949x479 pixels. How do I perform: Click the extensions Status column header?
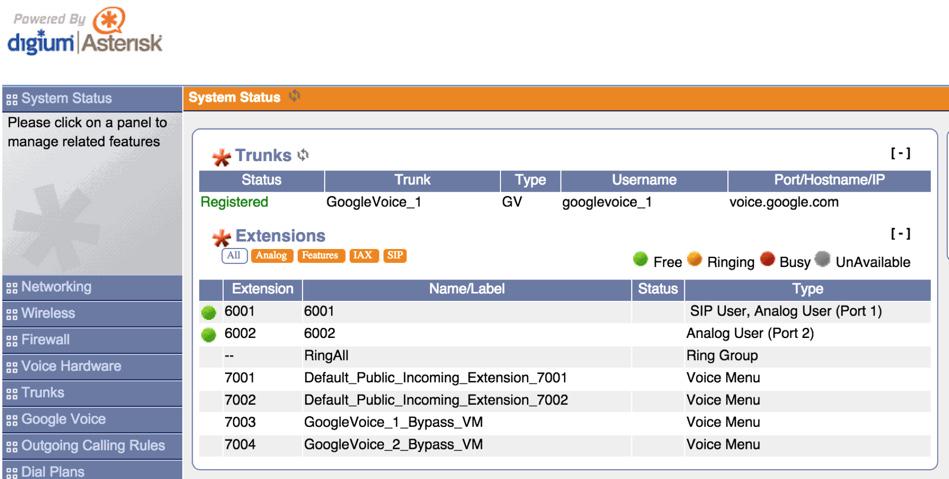point(658,289)
